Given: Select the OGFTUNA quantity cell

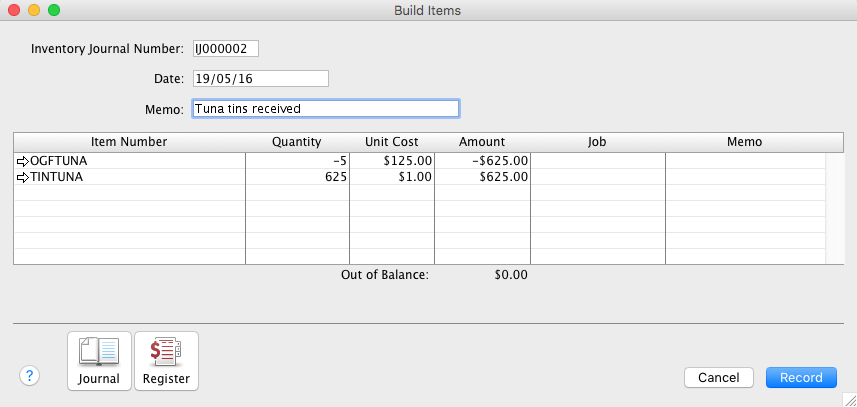Looking at the screenshot, I should click(297, 160).
